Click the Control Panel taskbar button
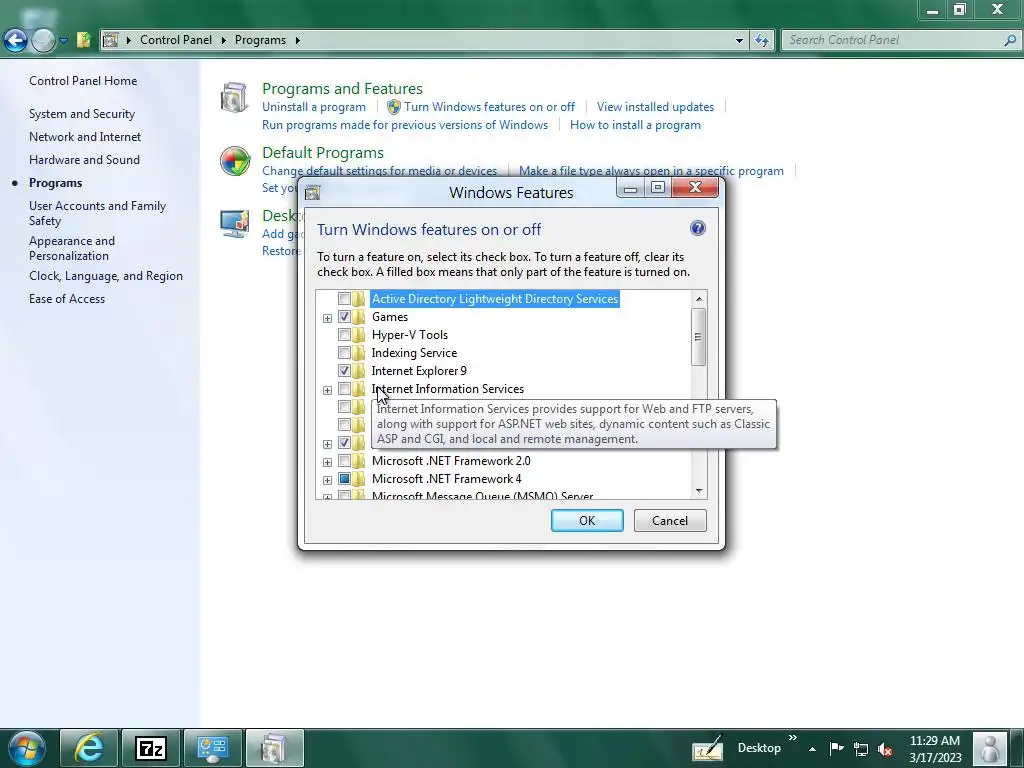This screenshot has height=768, width=1024. [x=212, y=748]
